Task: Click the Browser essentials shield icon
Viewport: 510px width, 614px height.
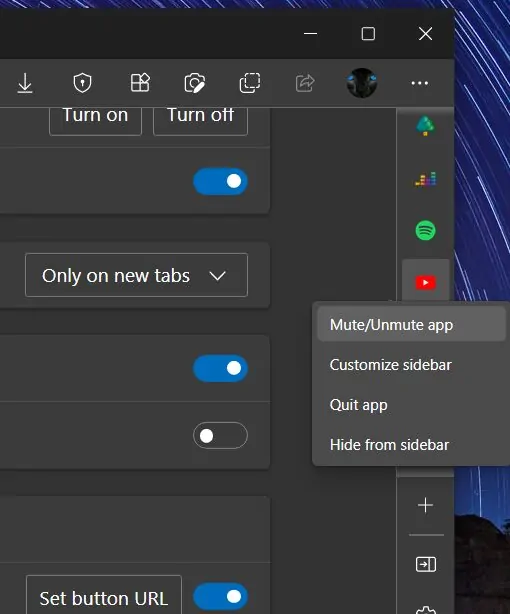Action: (x=82, y=83)
